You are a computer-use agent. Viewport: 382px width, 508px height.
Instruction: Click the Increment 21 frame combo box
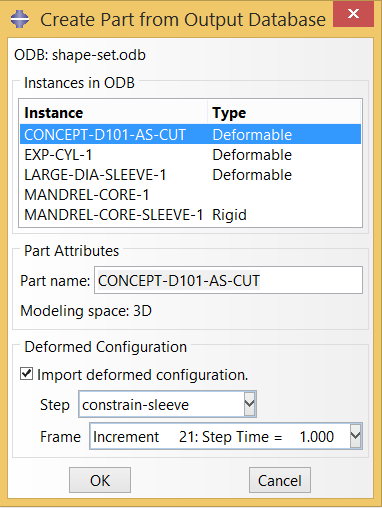[x=226, y=436]
